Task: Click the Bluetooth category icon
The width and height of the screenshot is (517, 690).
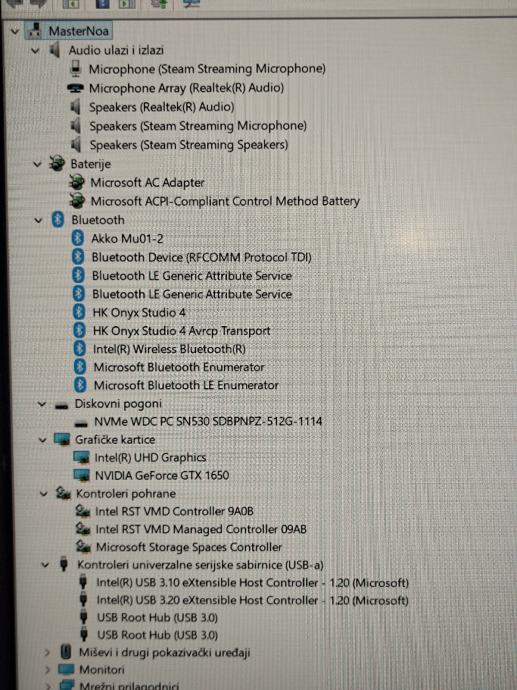Action: (x=58, y=220)
